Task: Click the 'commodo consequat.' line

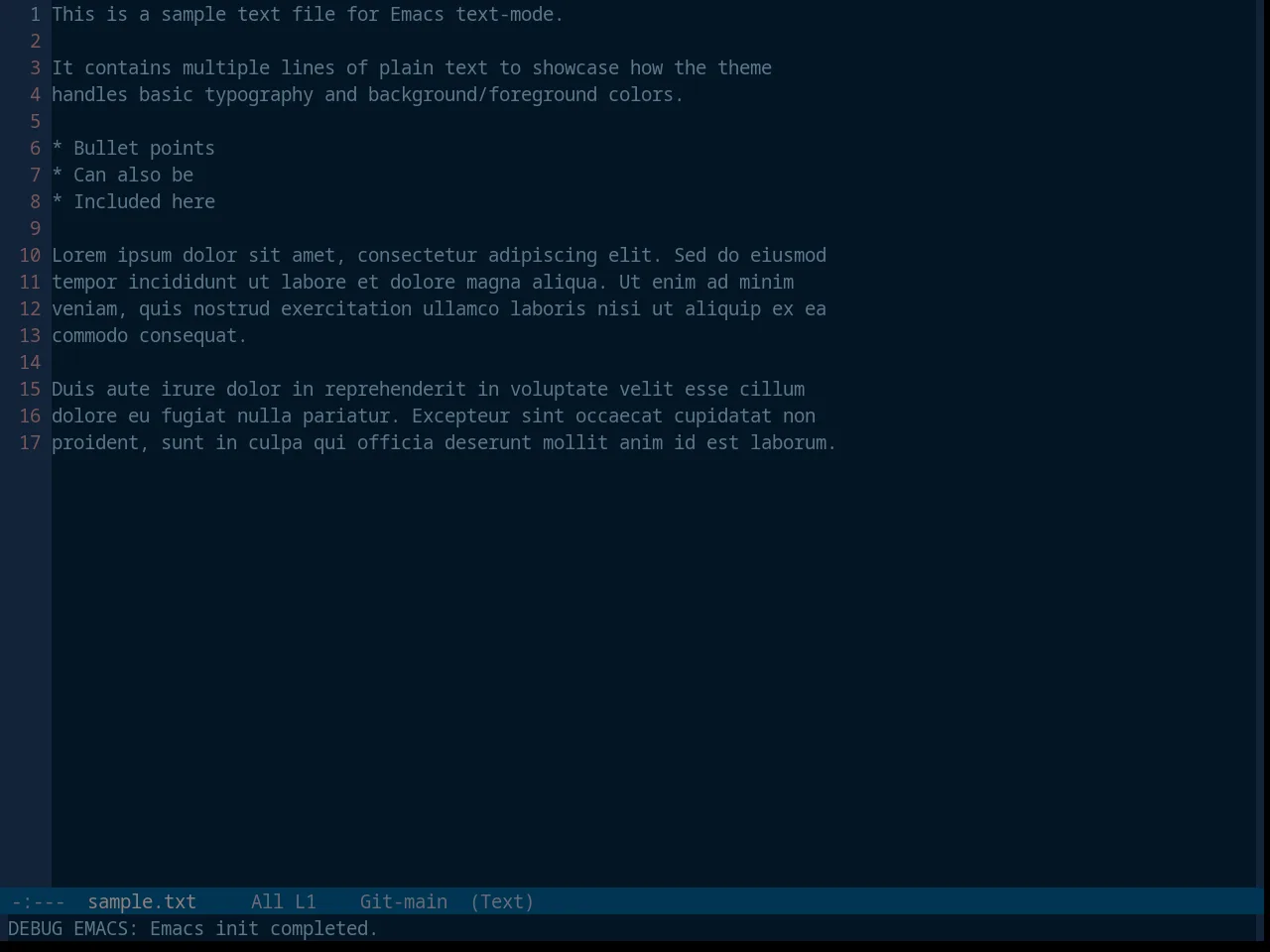Action: 150,335
